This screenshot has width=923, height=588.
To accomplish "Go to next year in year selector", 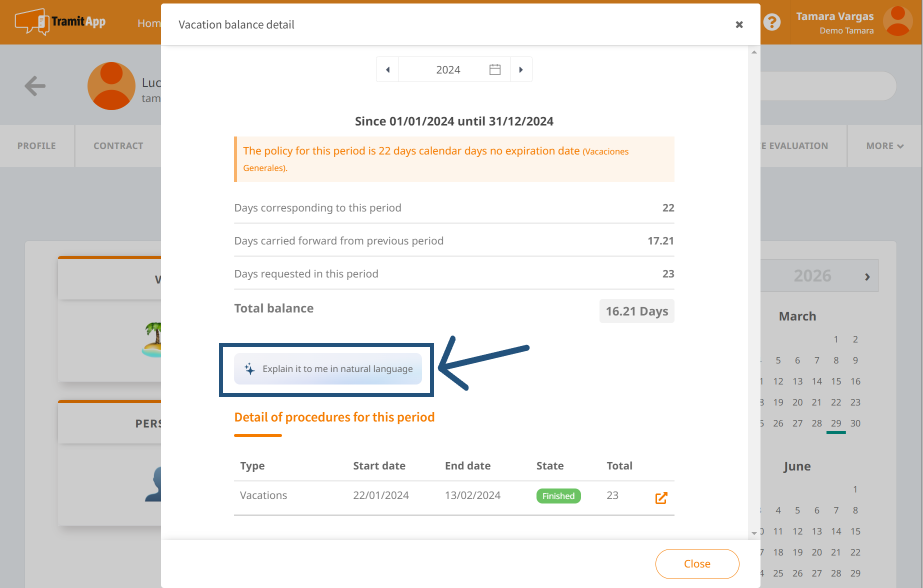I will point(521,70).
